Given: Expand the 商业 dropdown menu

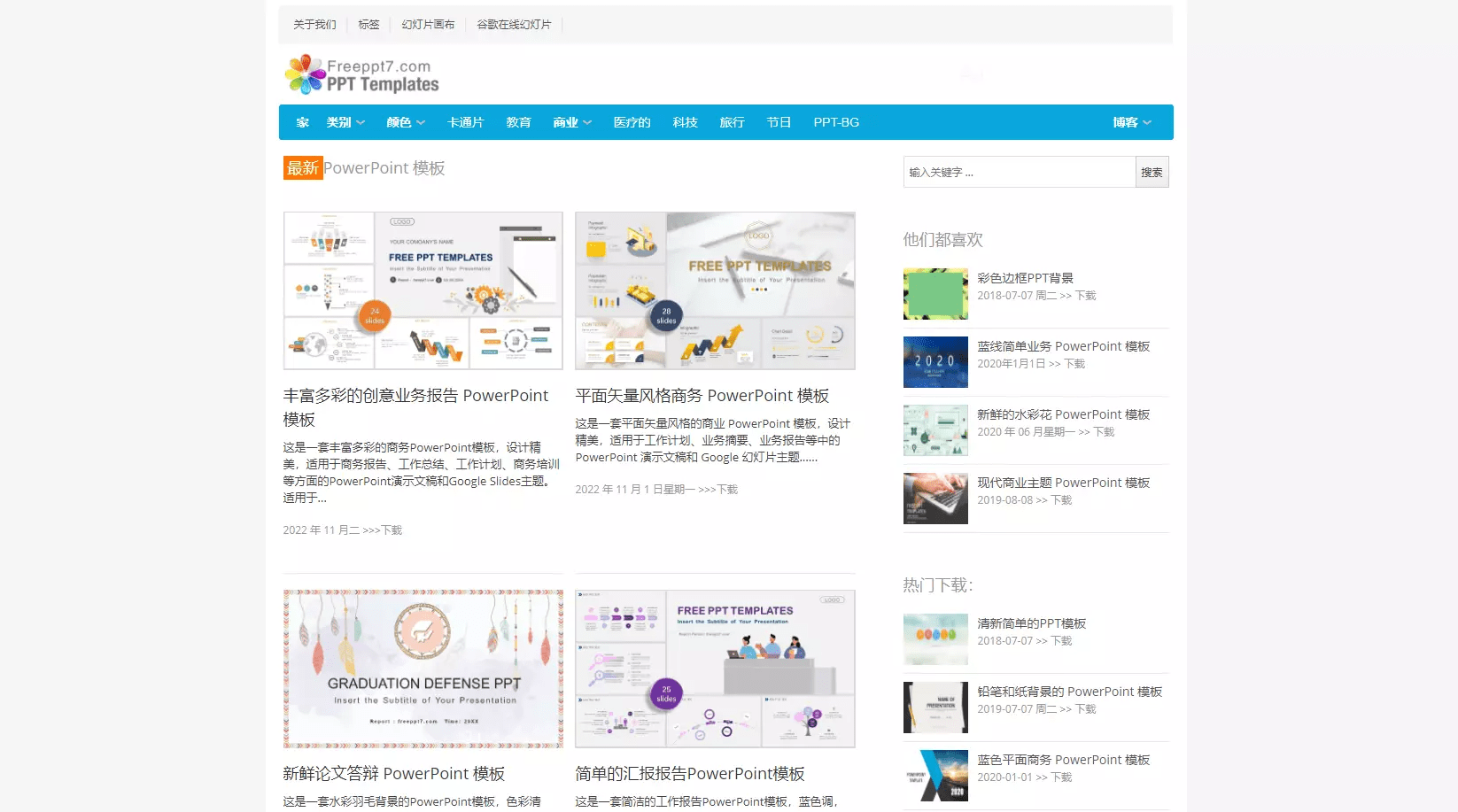Looking at the screenshot, I should pos(572,122).
